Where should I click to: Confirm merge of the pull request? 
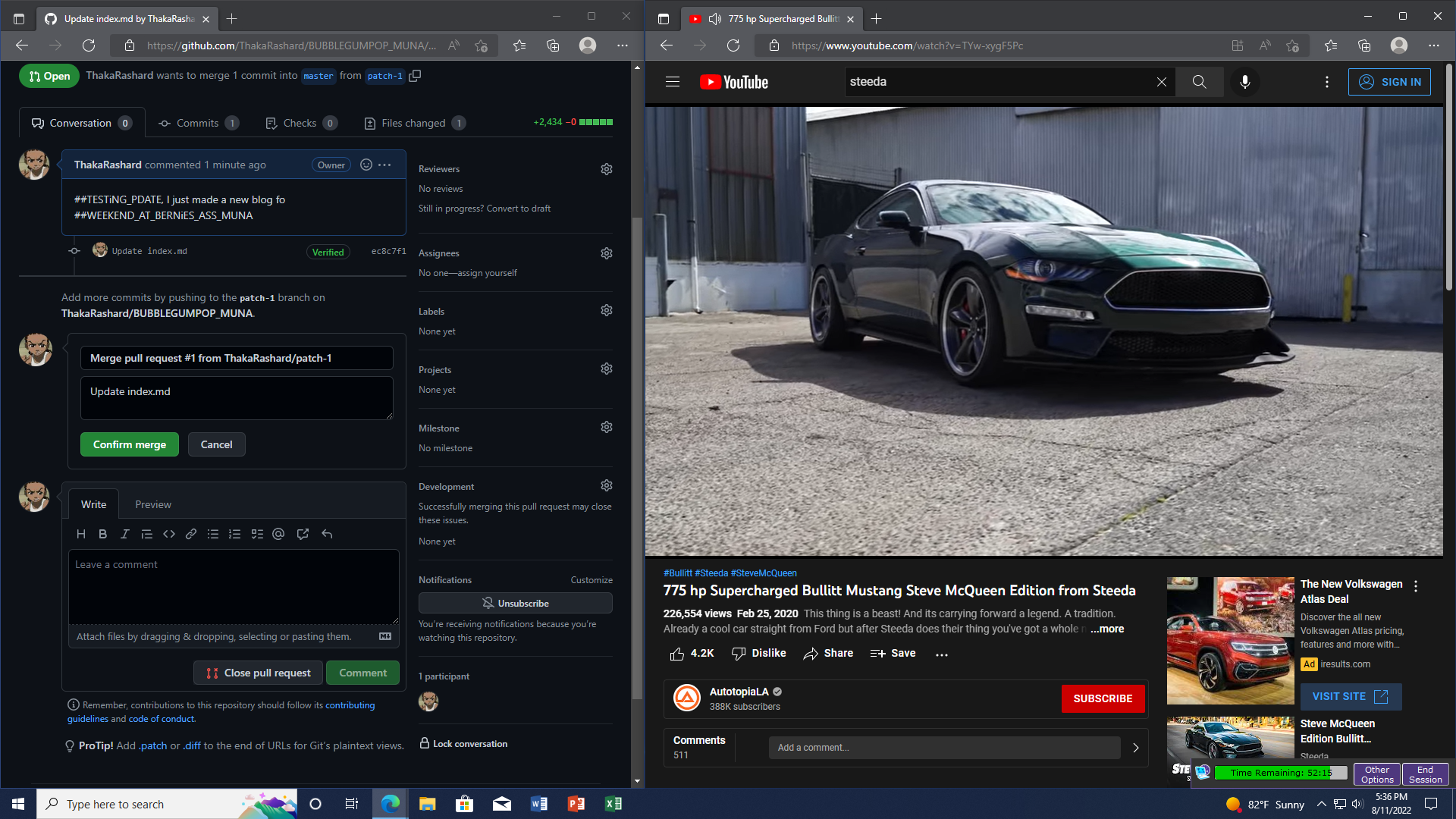click(x=130, y=444)
